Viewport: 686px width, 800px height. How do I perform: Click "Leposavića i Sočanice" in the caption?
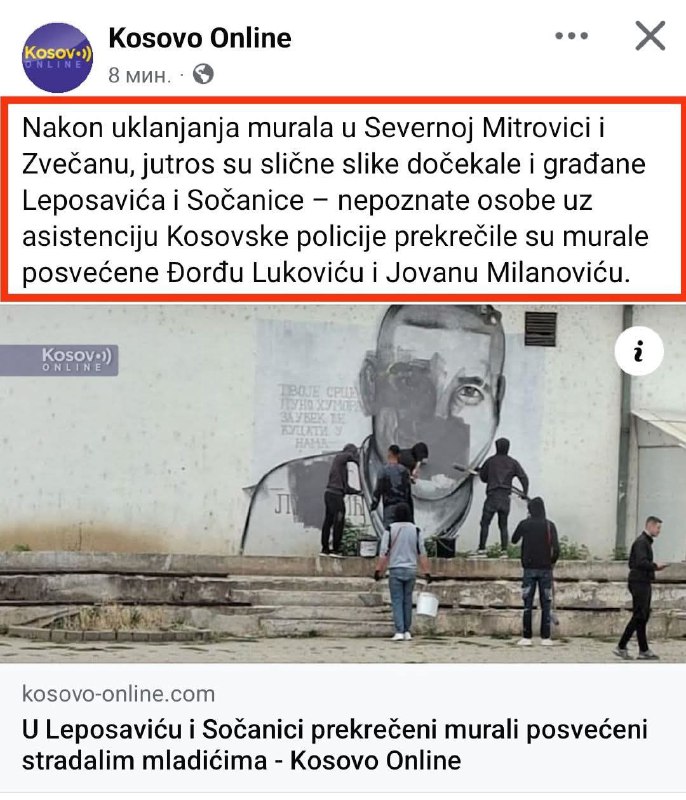[163, 201]
